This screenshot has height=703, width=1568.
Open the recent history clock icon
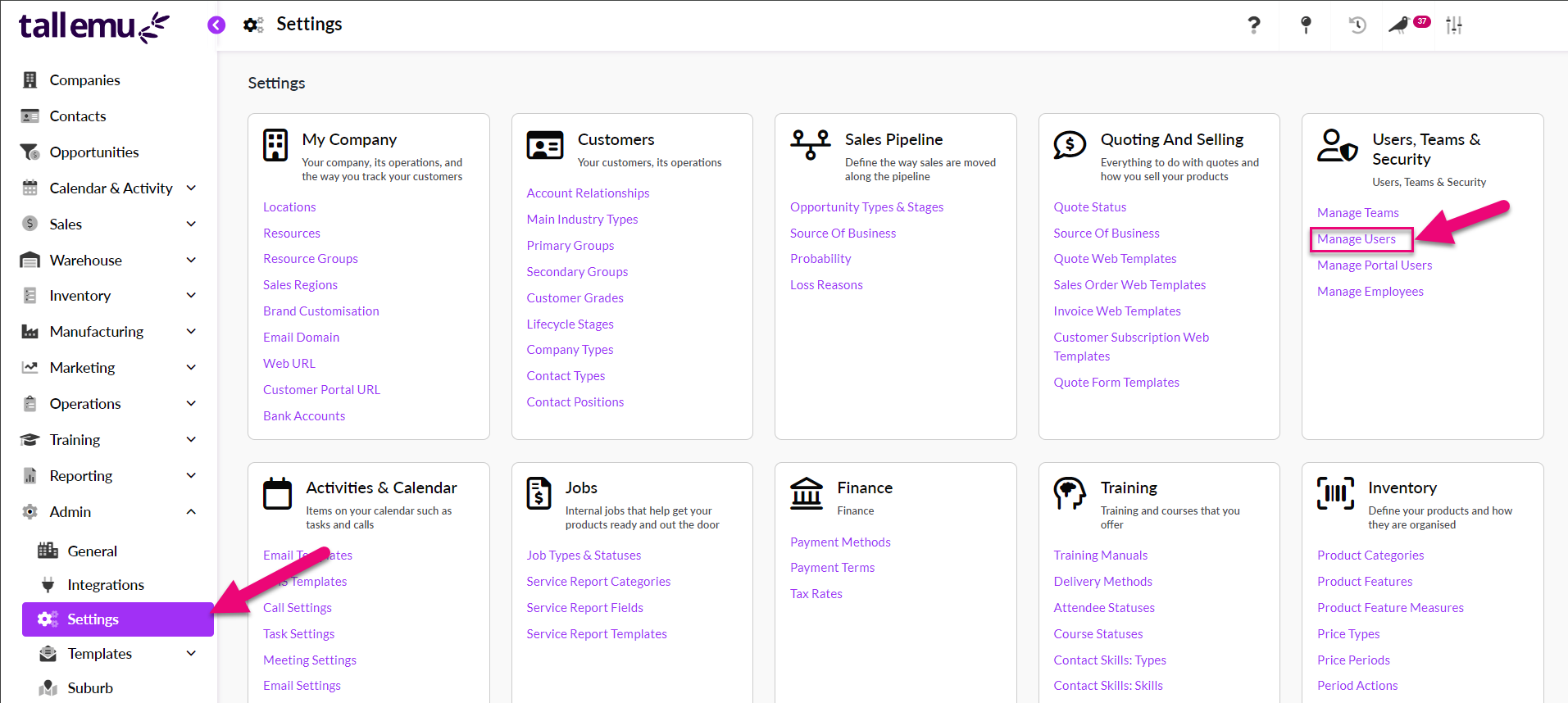[1357, 25]
